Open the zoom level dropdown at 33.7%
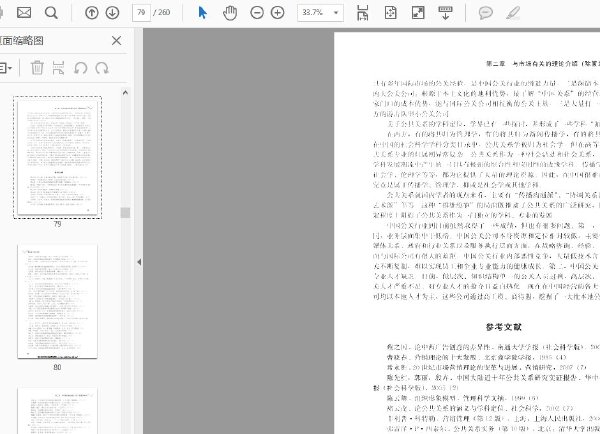Image resolution: width=600 pixels, height=434 pixels. [320, 13]
